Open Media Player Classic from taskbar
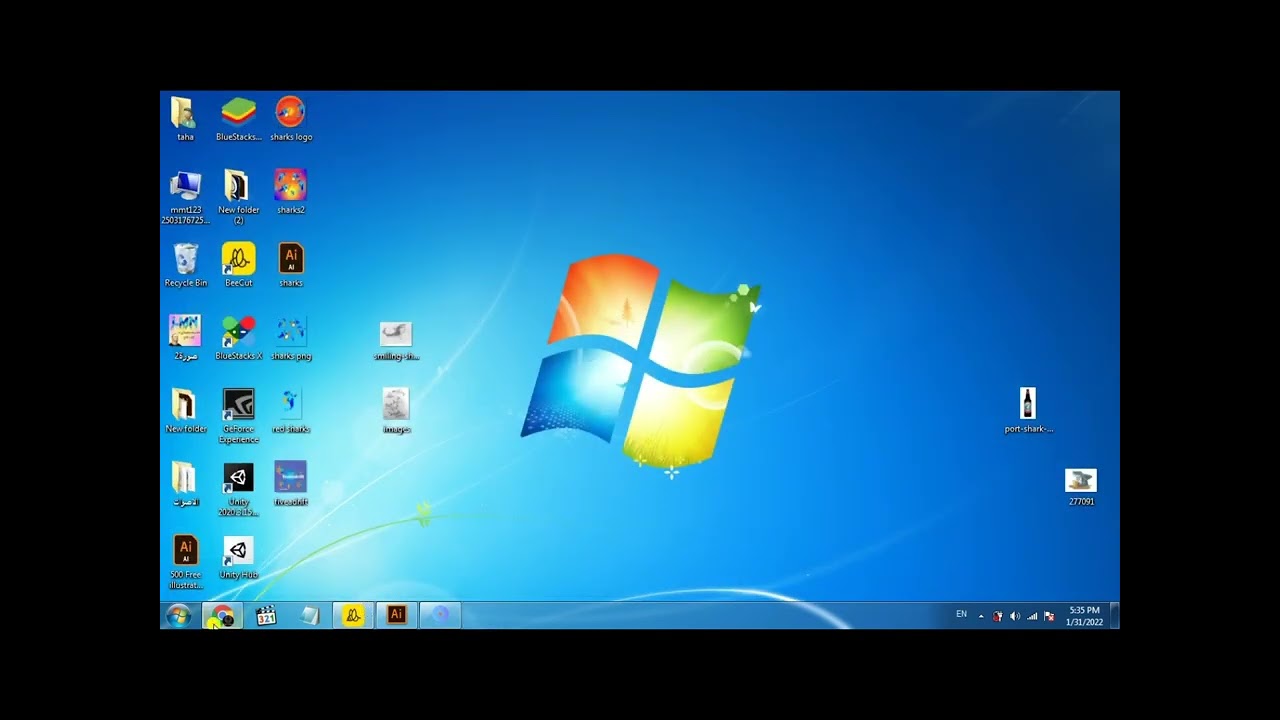The height and width of the screenshot is (720, 1280). [266, 615]
